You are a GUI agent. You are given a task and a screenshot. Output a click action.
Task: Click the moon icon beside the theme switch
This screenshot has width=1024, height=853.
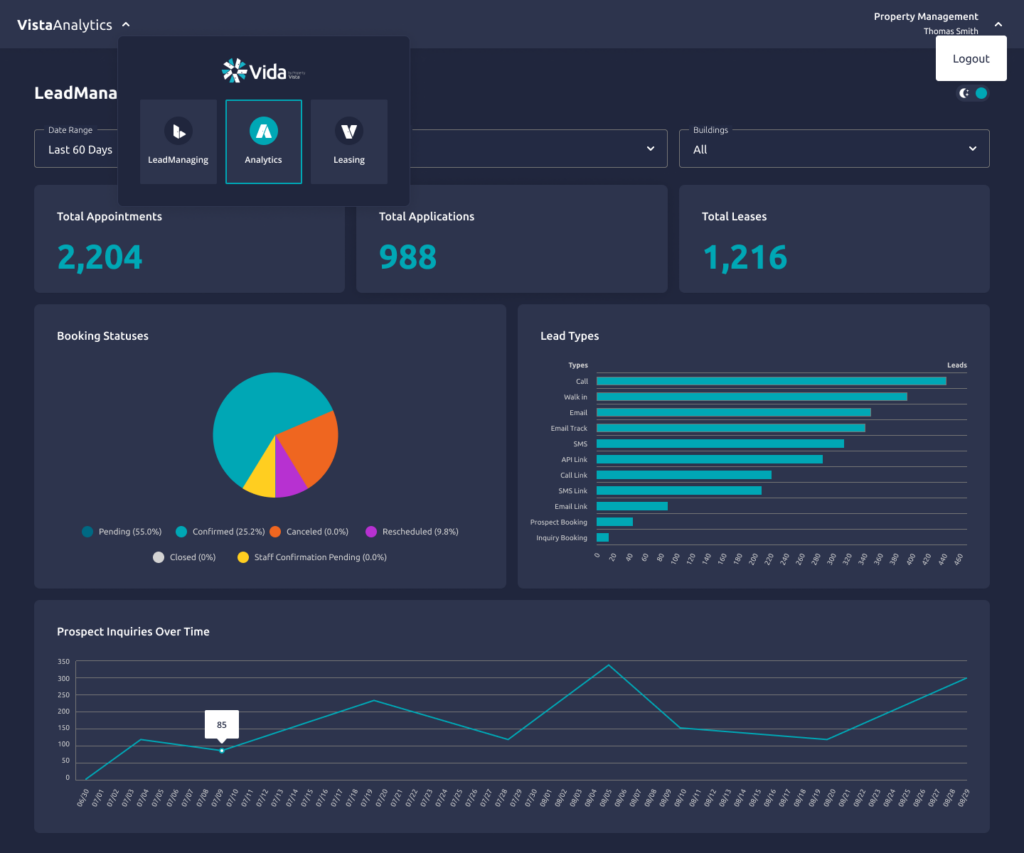point(963,90)
